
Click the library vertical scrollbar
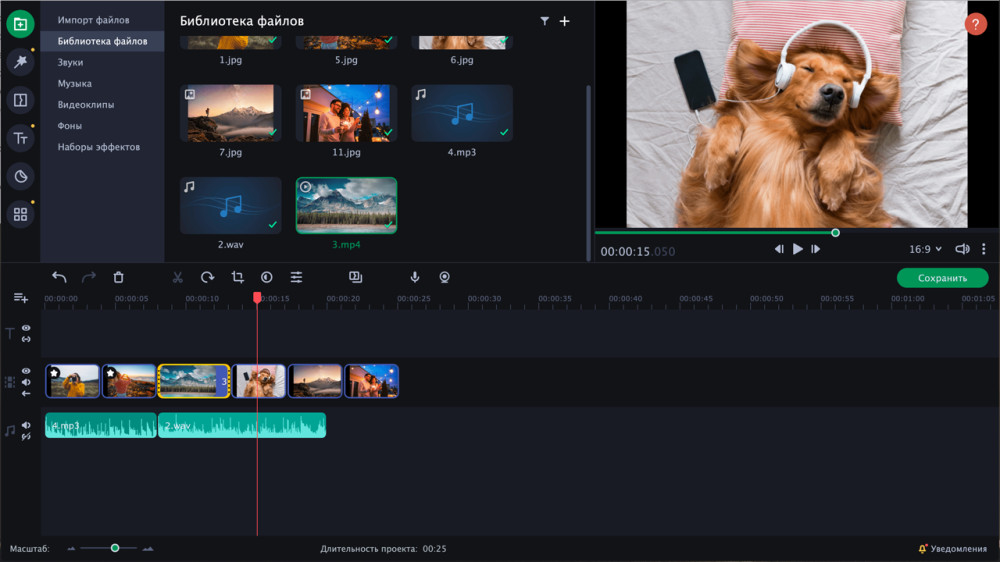(588, 172)
